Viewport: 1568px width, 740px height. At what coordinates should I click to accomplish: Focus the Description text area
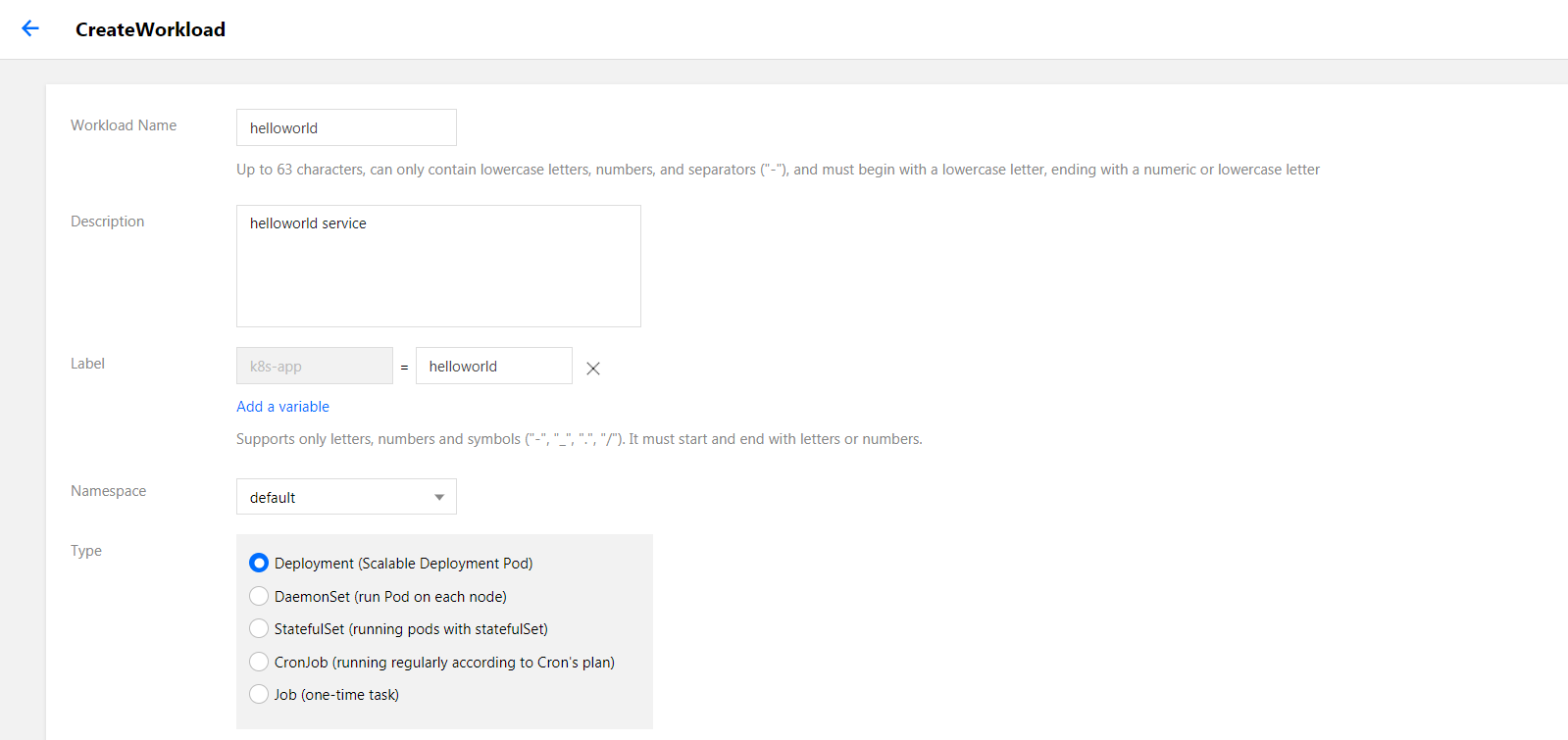click(438, 266)
